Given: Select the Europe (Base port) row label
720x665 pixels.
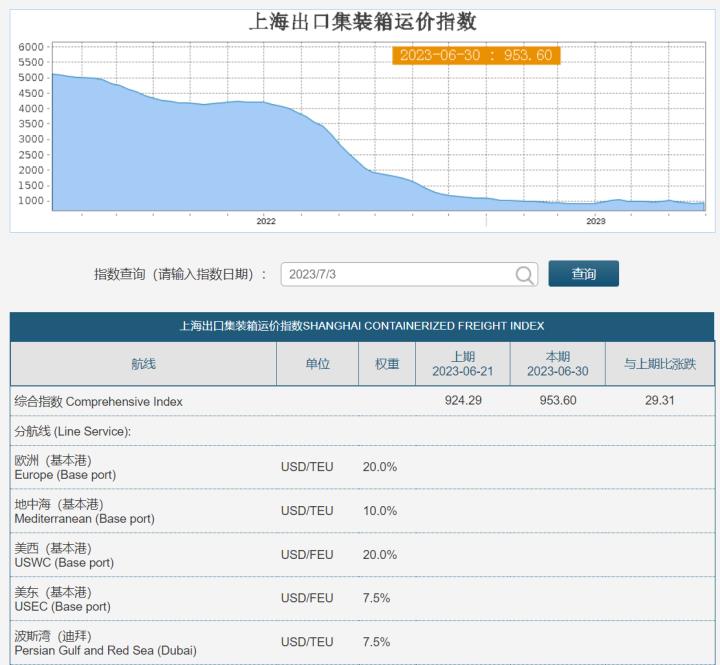Looking at the screenshot, I should [x=65, y=468].
